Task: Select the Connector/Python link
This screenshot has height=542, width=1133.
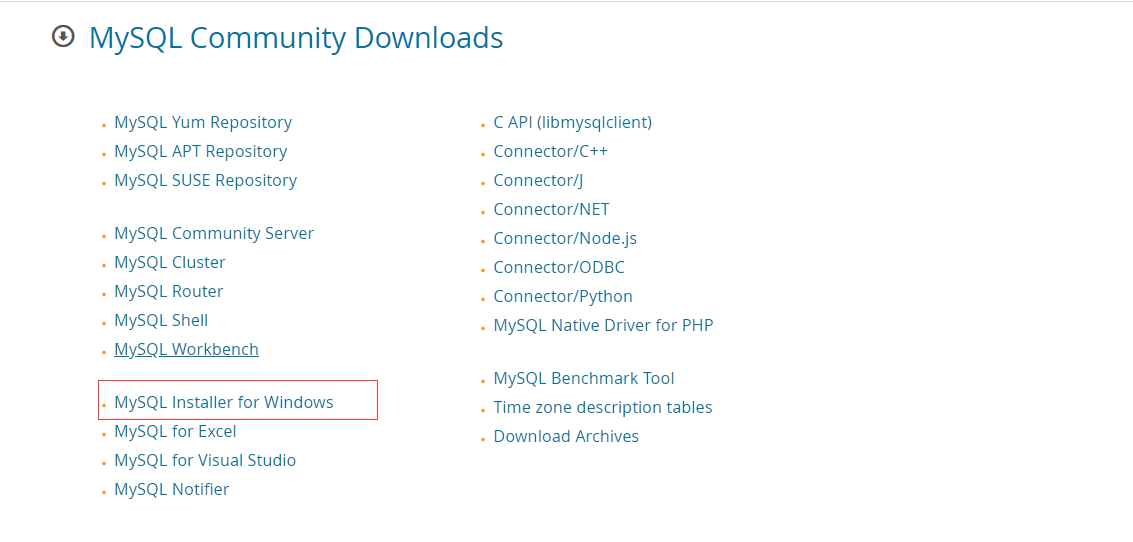Action: pos(563,297)
